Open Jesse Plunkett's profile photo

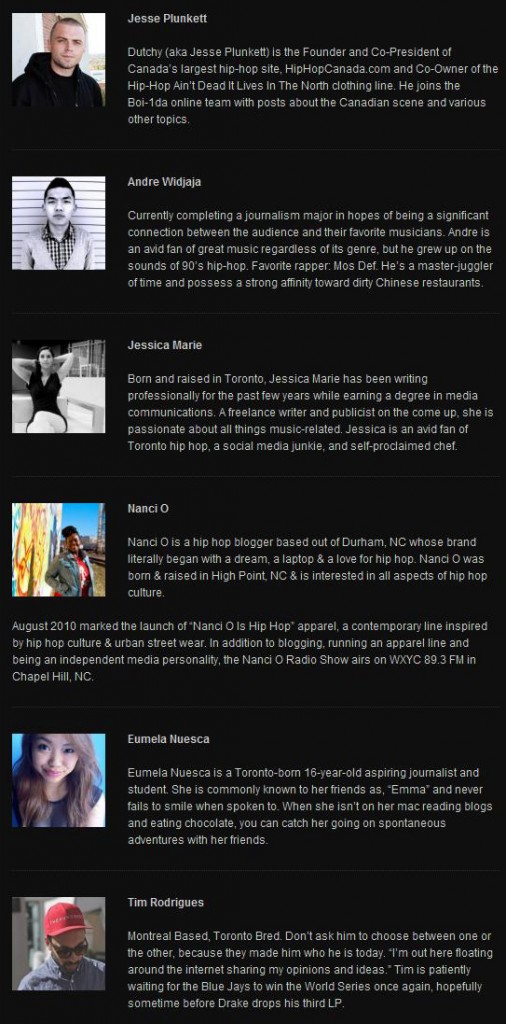coord(58,59)
